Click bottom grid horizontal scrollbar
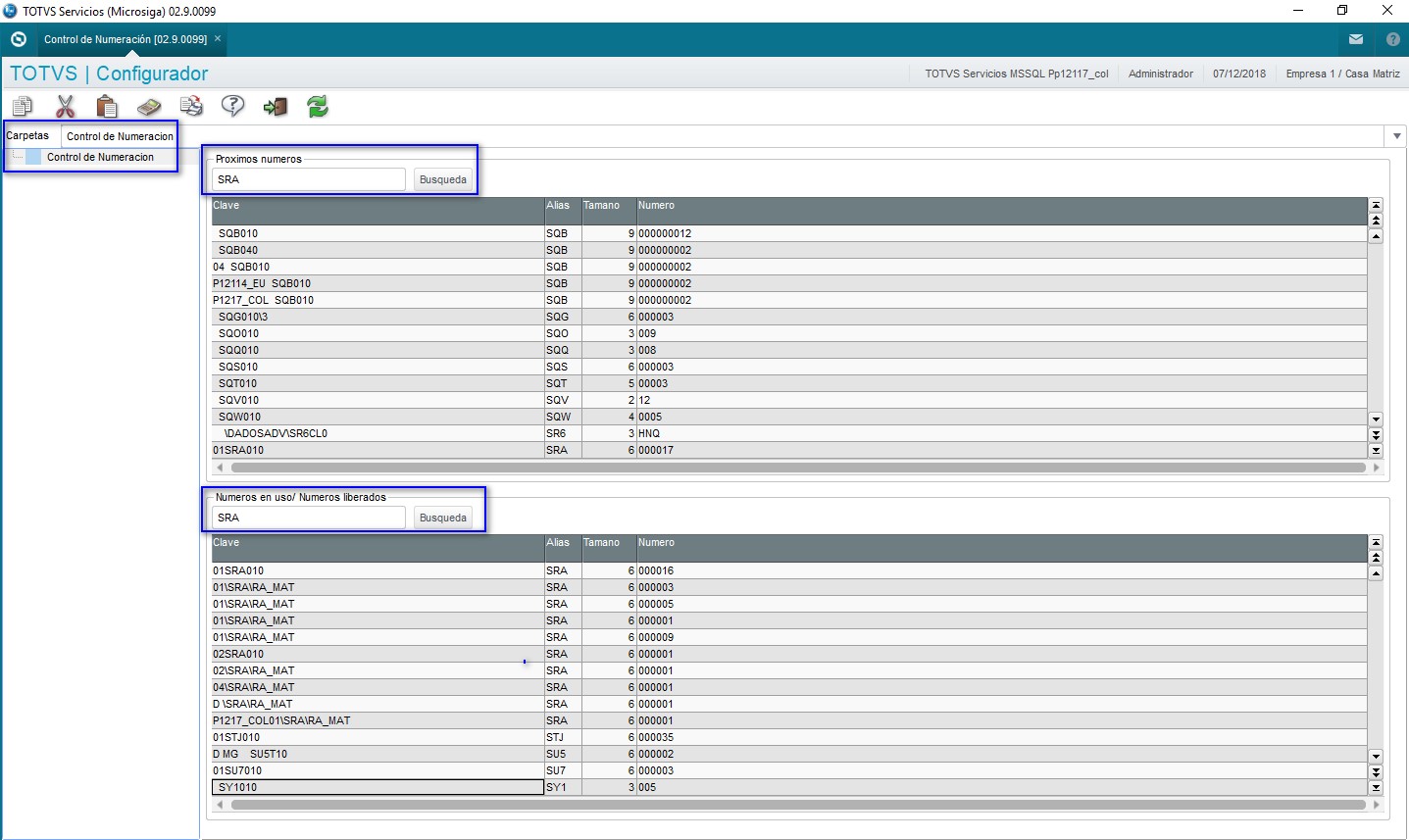Image resolution: width=1409 pixels, height=840 pixels. click(797, 805)
